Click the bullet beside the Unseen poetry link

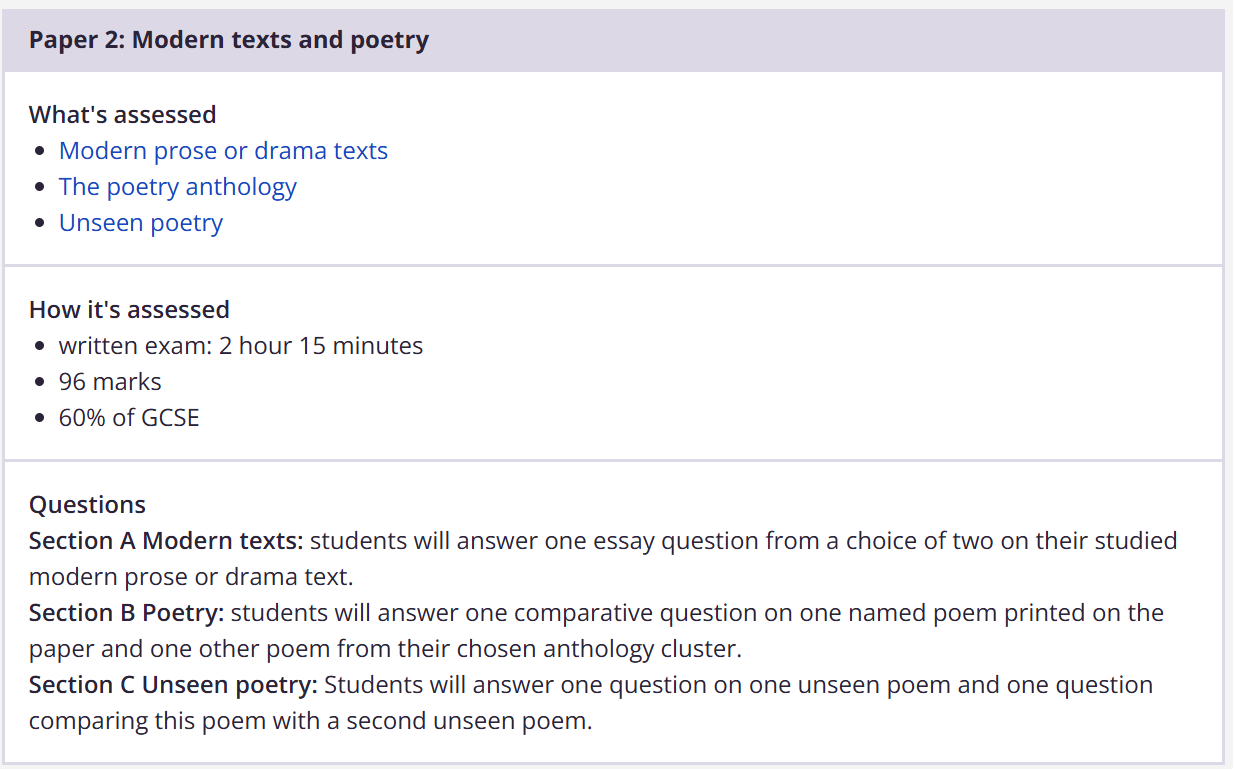click(x=39, y=224)
